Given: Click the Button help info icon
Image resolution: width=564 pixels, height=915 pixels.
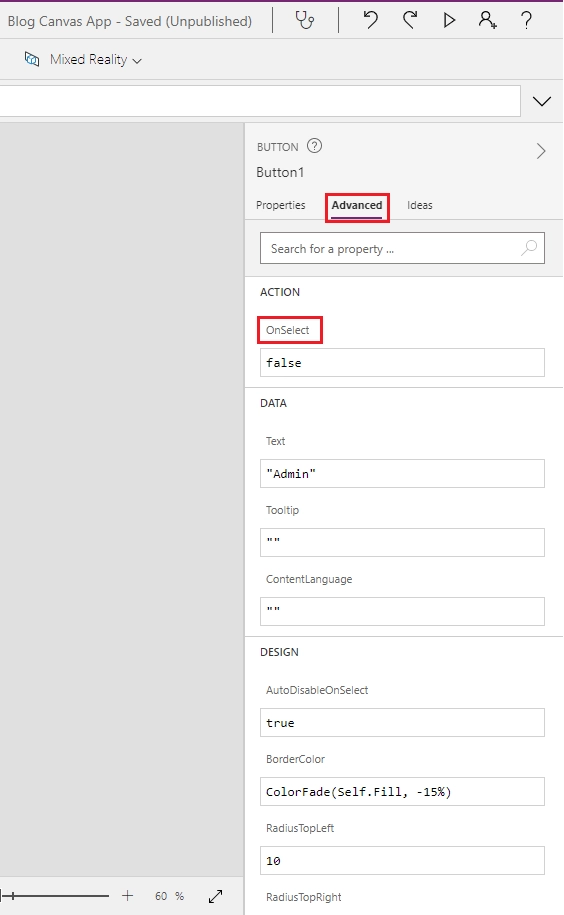Looking at the screenshot, I should [314, 146].
